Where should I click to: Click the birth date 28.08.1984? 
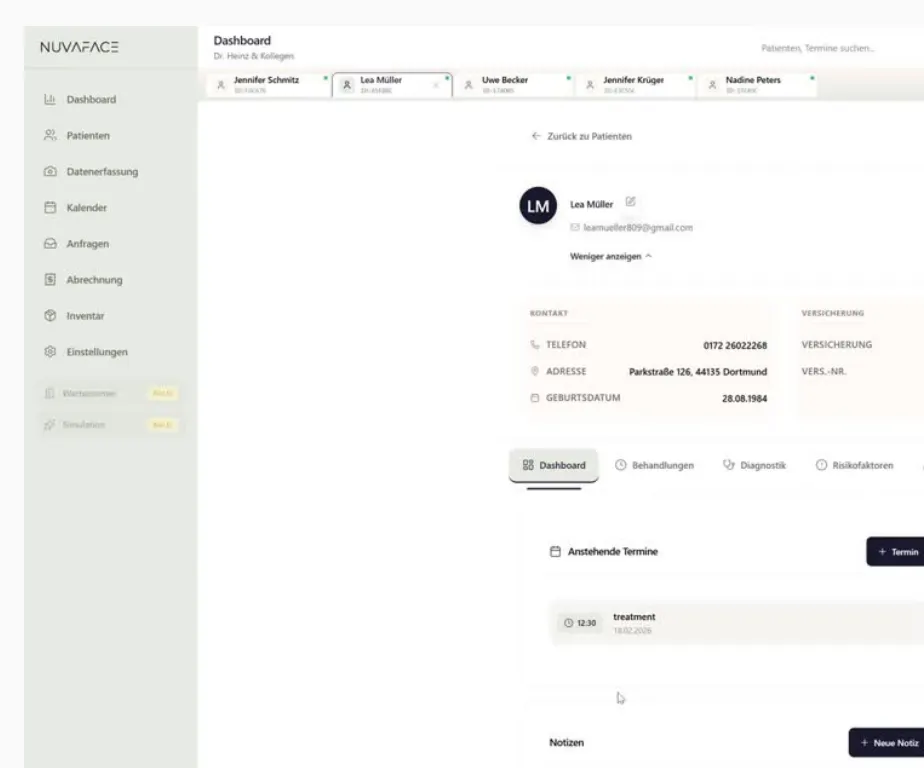744,398
